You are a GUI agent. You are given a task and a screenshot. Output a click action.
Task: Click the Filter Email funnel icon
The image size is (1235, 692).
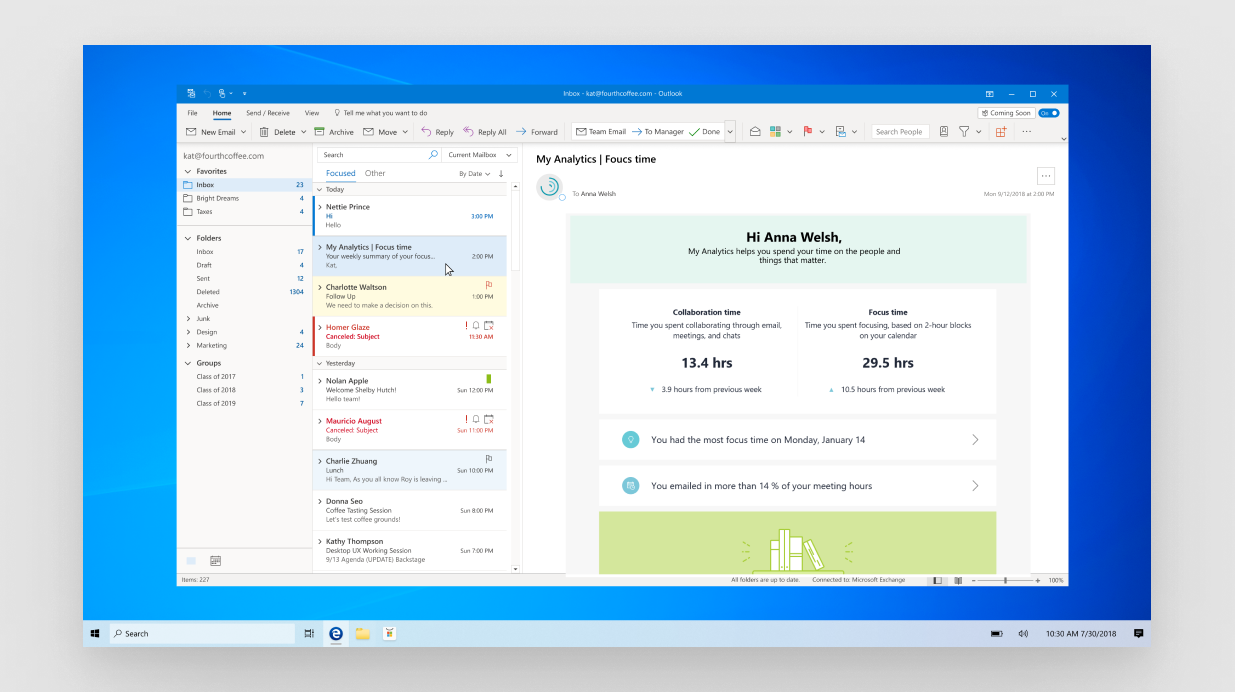point(964,132)
